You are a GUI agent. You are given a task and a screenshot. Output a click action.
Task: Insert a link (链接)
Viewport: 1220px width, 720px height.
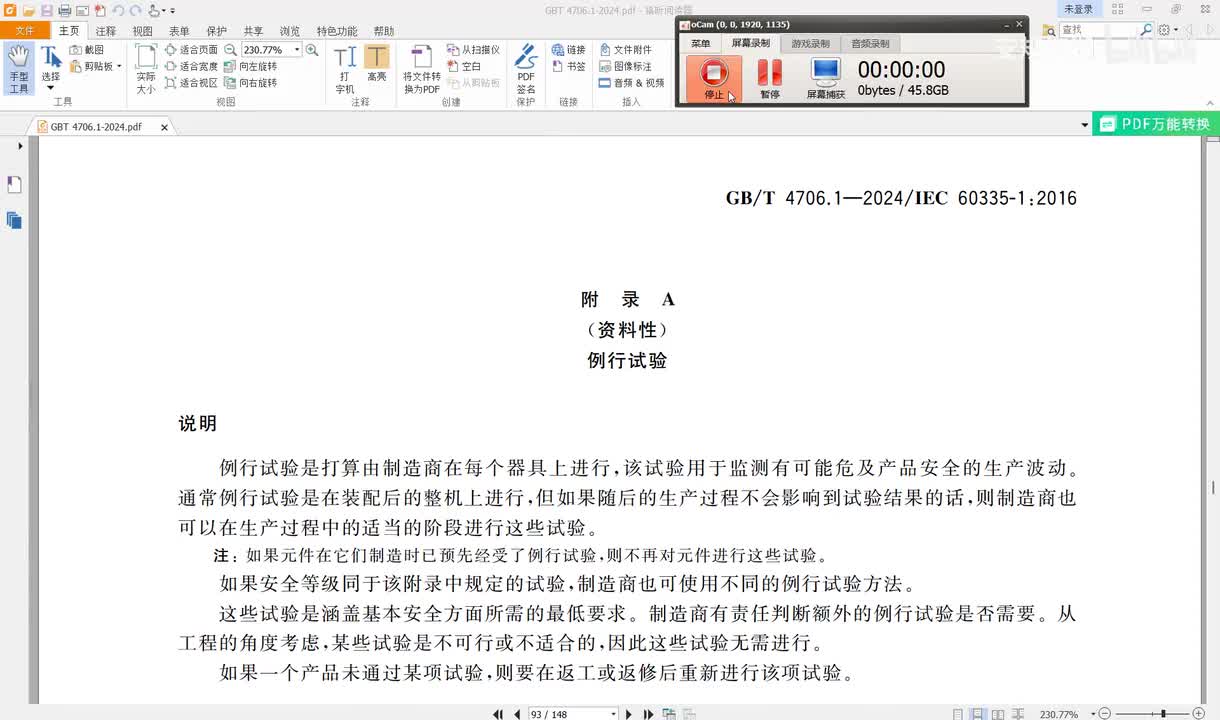pyautogui.click(x=568, y=50)
